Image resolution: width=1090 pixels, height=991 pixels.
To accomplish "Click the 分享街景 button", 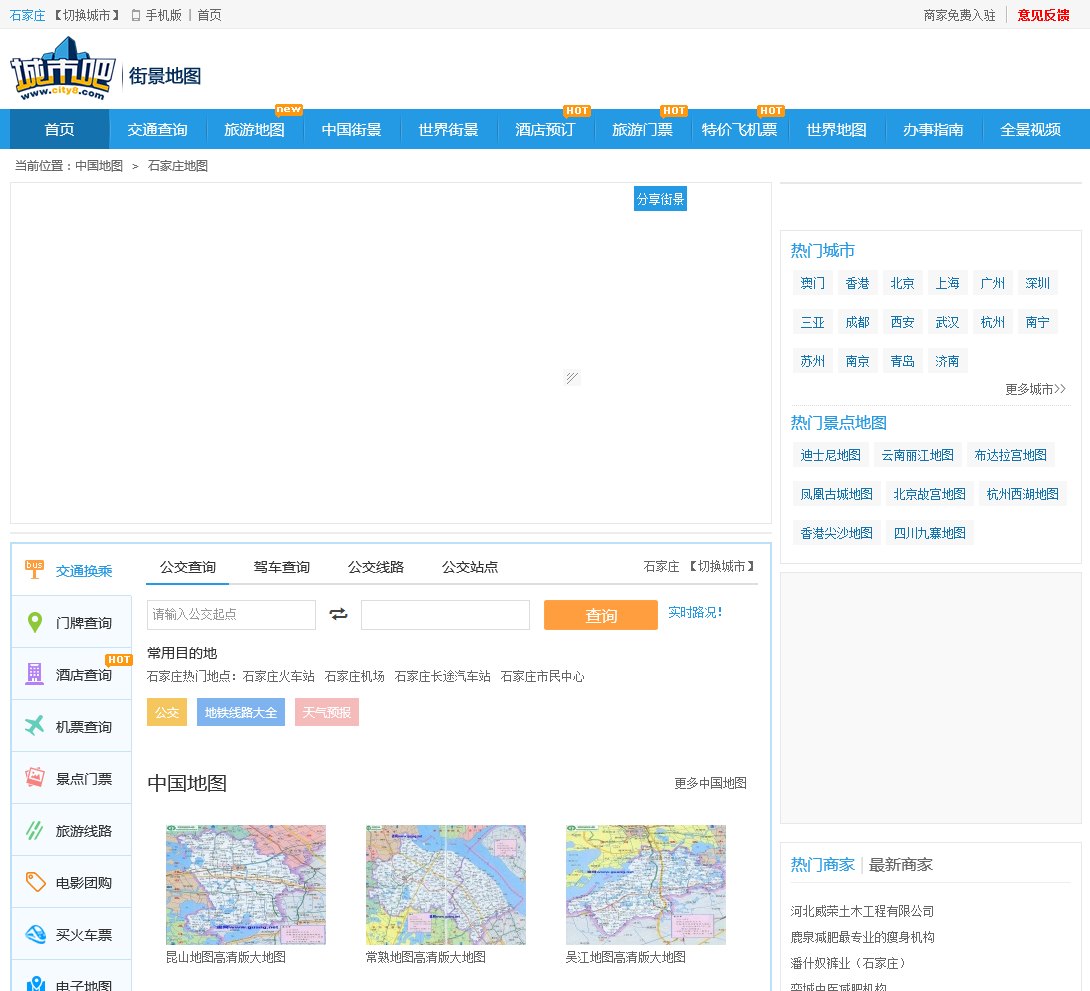I will pos(660,199).
